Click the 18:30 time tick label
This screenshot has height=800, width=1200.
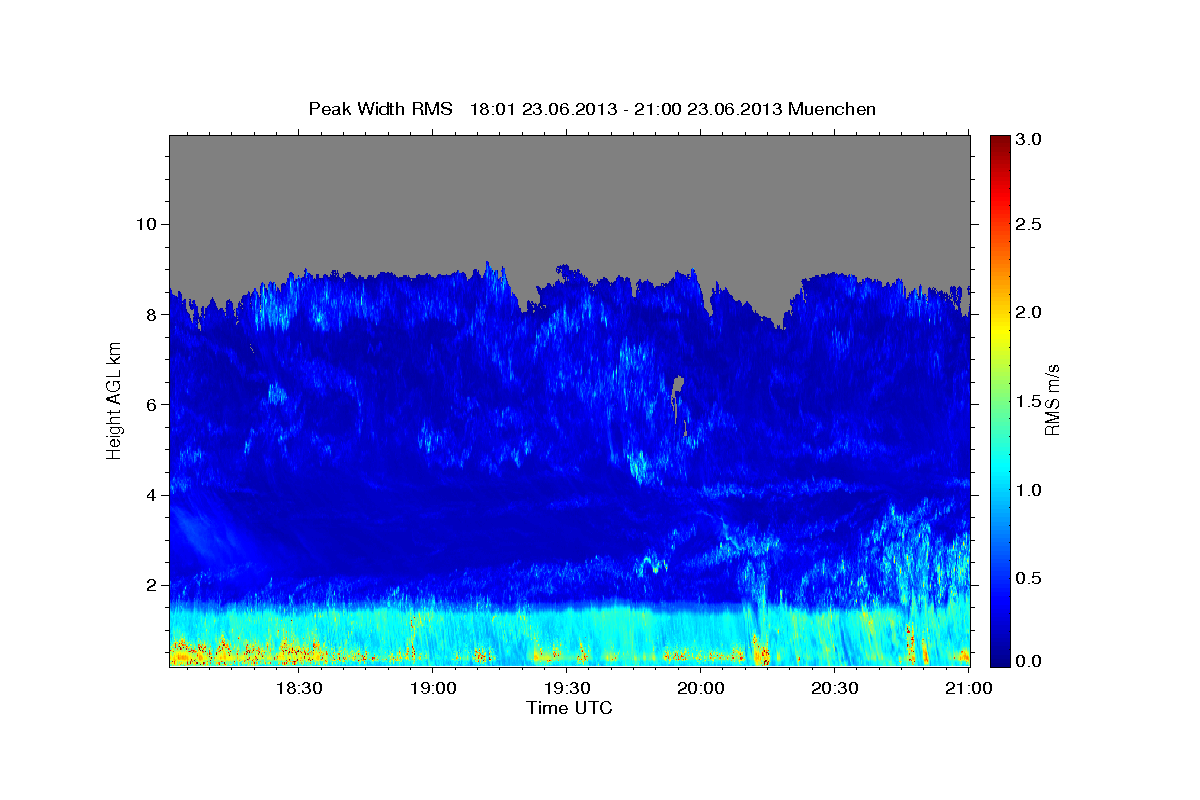(x=299, y=688)
